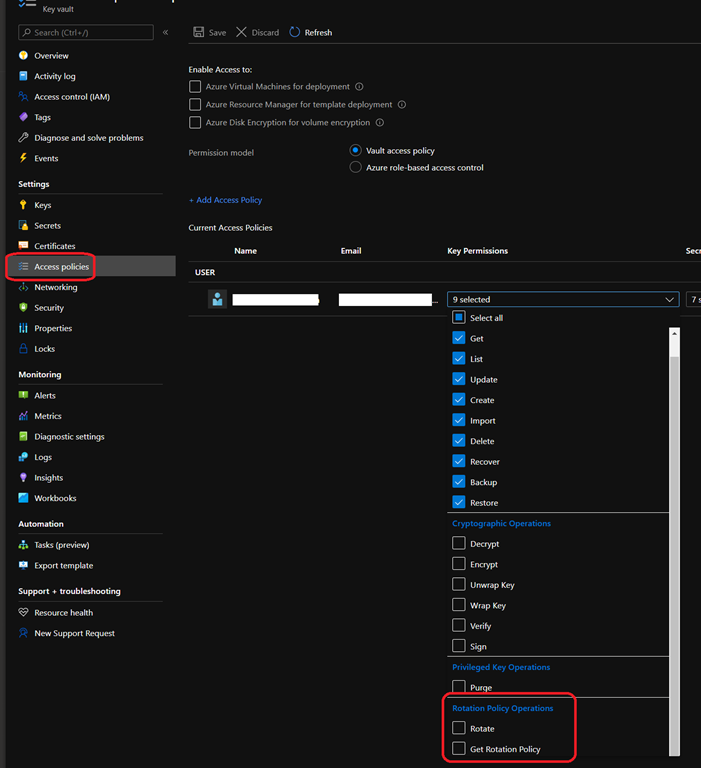Screen dimensions: 701x768
Task: Click the Add Access Policy link
Action: click(x=225, y=200)
